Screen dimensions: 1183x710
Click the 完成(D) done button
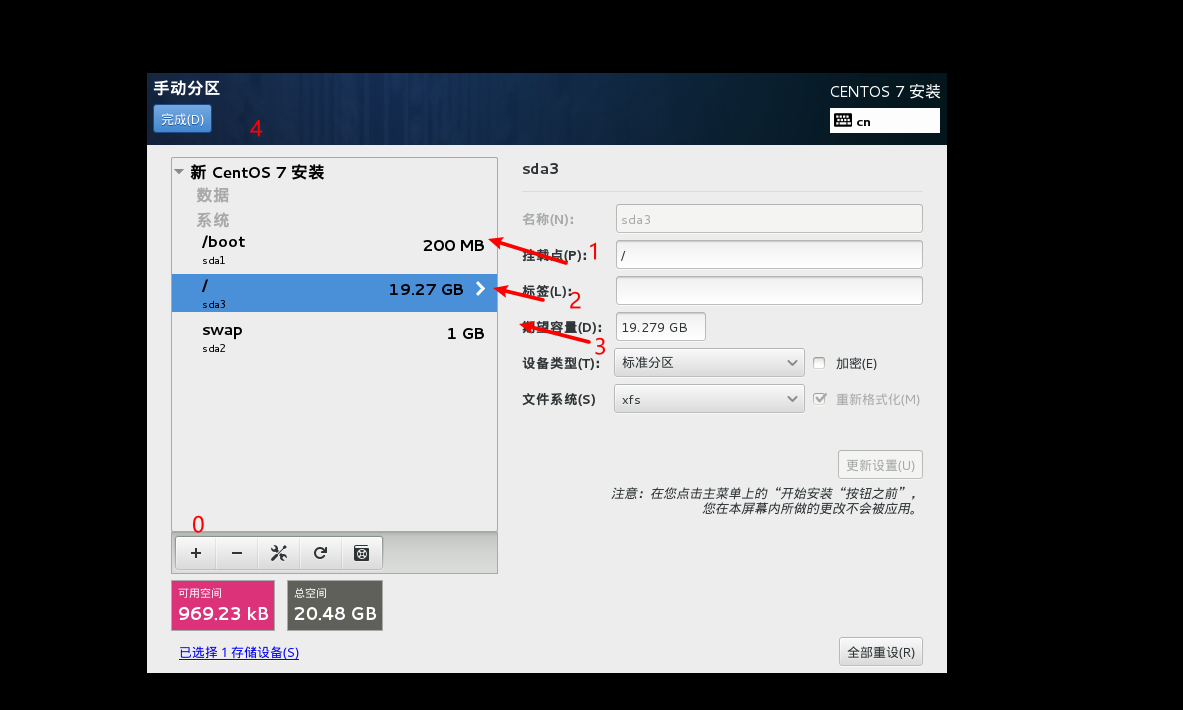pos(183,119)
